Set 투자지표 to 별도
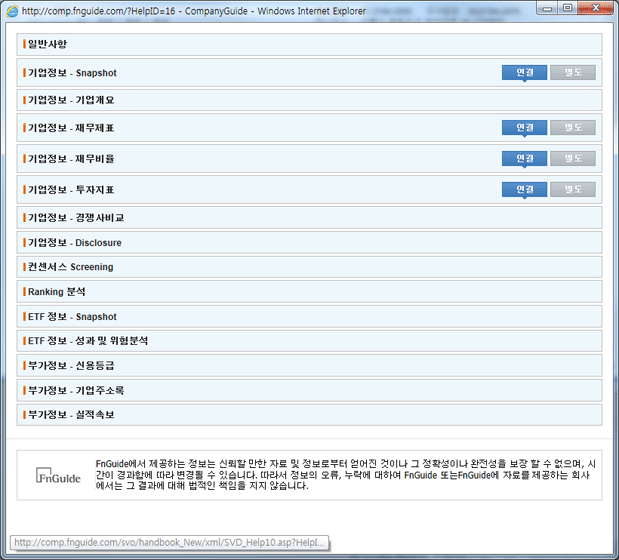The image size is (619, 560). pyautogui.click(x=572, y=189)
